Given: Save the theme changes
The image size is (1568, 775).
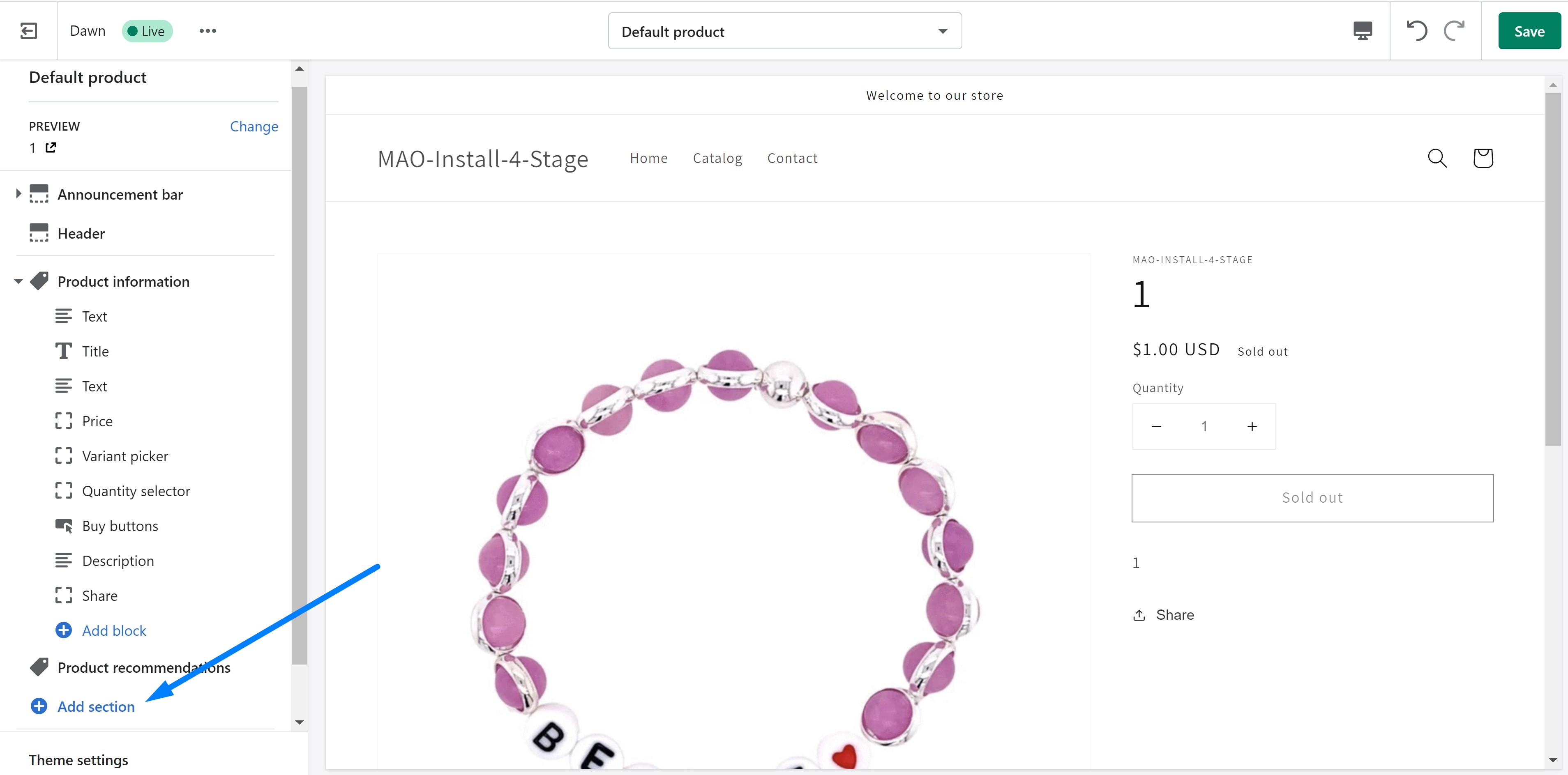Looking at the screenshot, I should pyautogui.click(x=1529, y=31).
